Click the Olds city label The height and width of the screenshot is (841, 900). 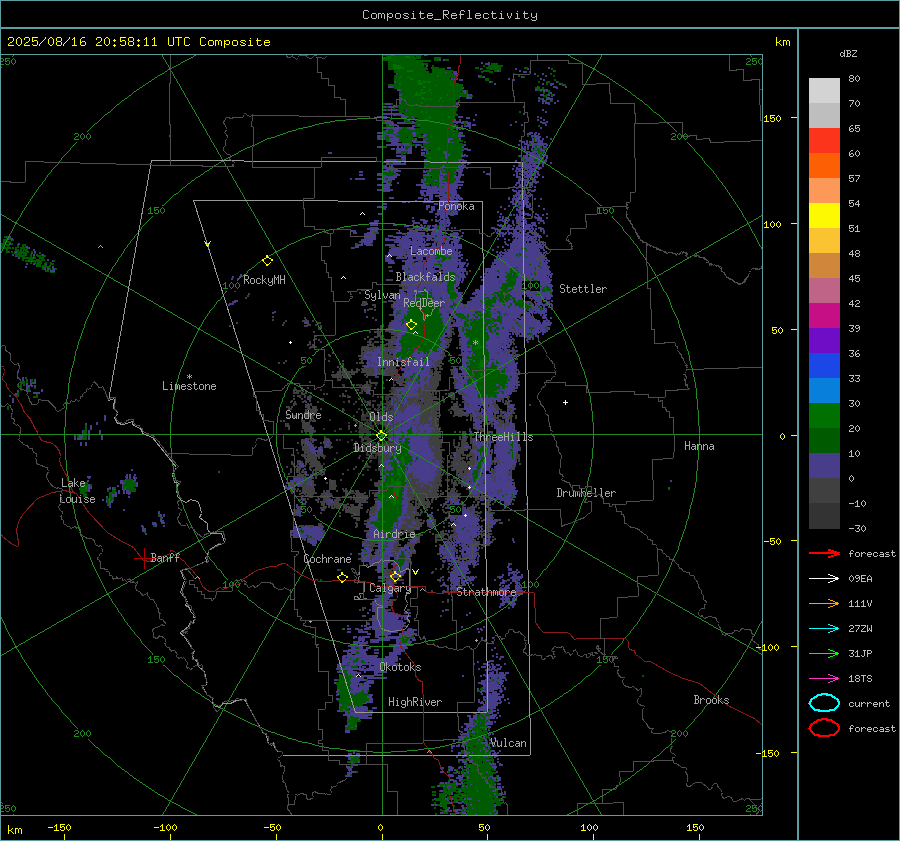381,417
